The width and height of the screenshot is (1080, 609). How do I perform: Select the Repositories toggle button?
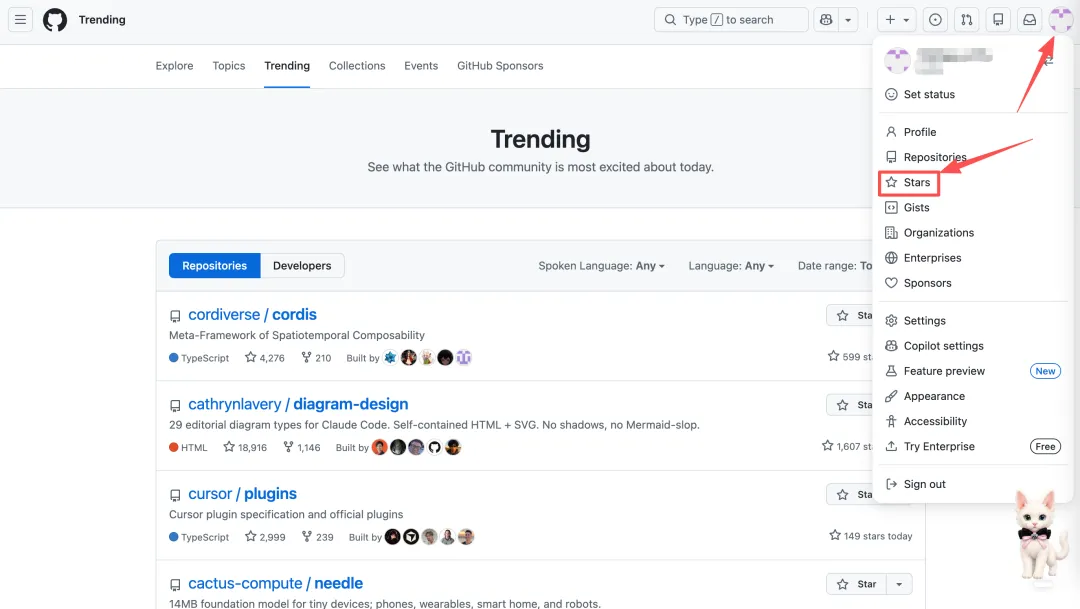(214, 265)
